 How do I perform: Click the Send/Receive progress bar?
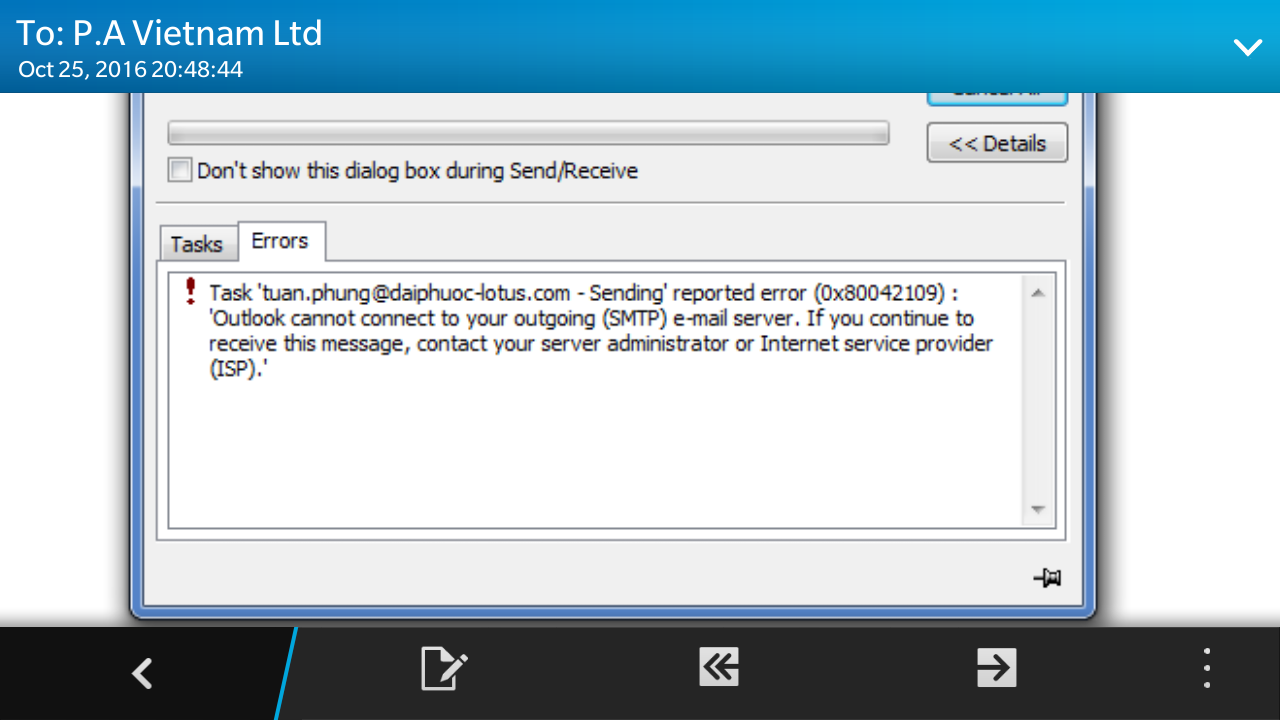click(528, 133)
